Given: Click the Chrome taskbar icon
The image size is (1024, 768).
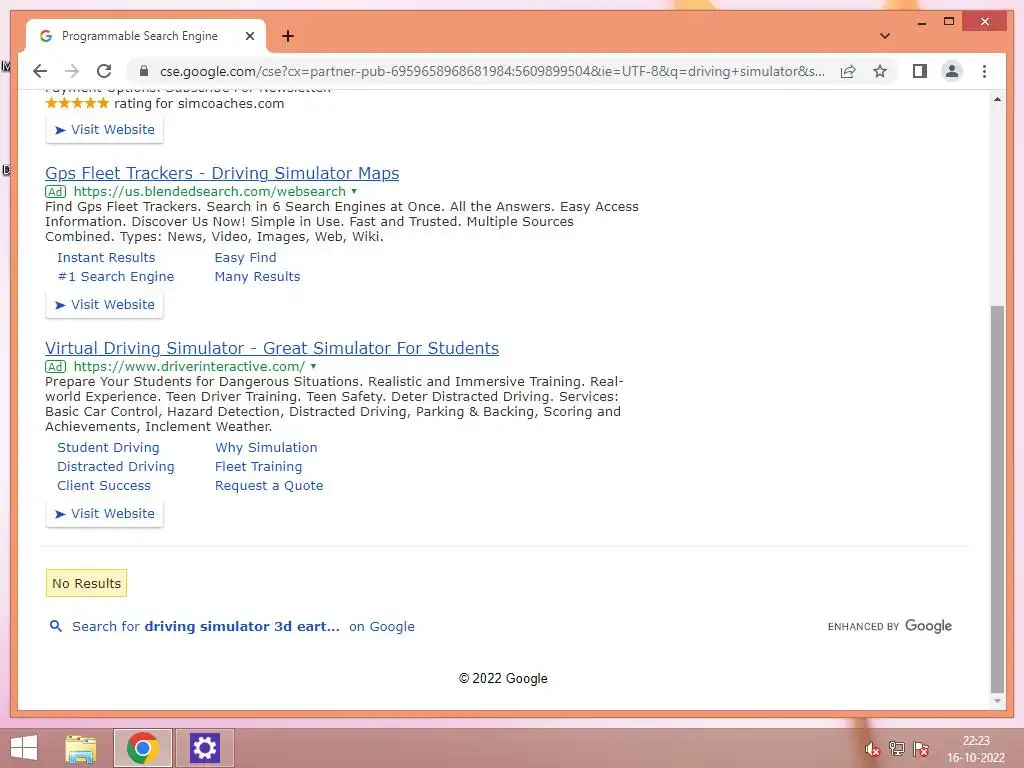Looking at the screenshot, I should tap(143, 748).
